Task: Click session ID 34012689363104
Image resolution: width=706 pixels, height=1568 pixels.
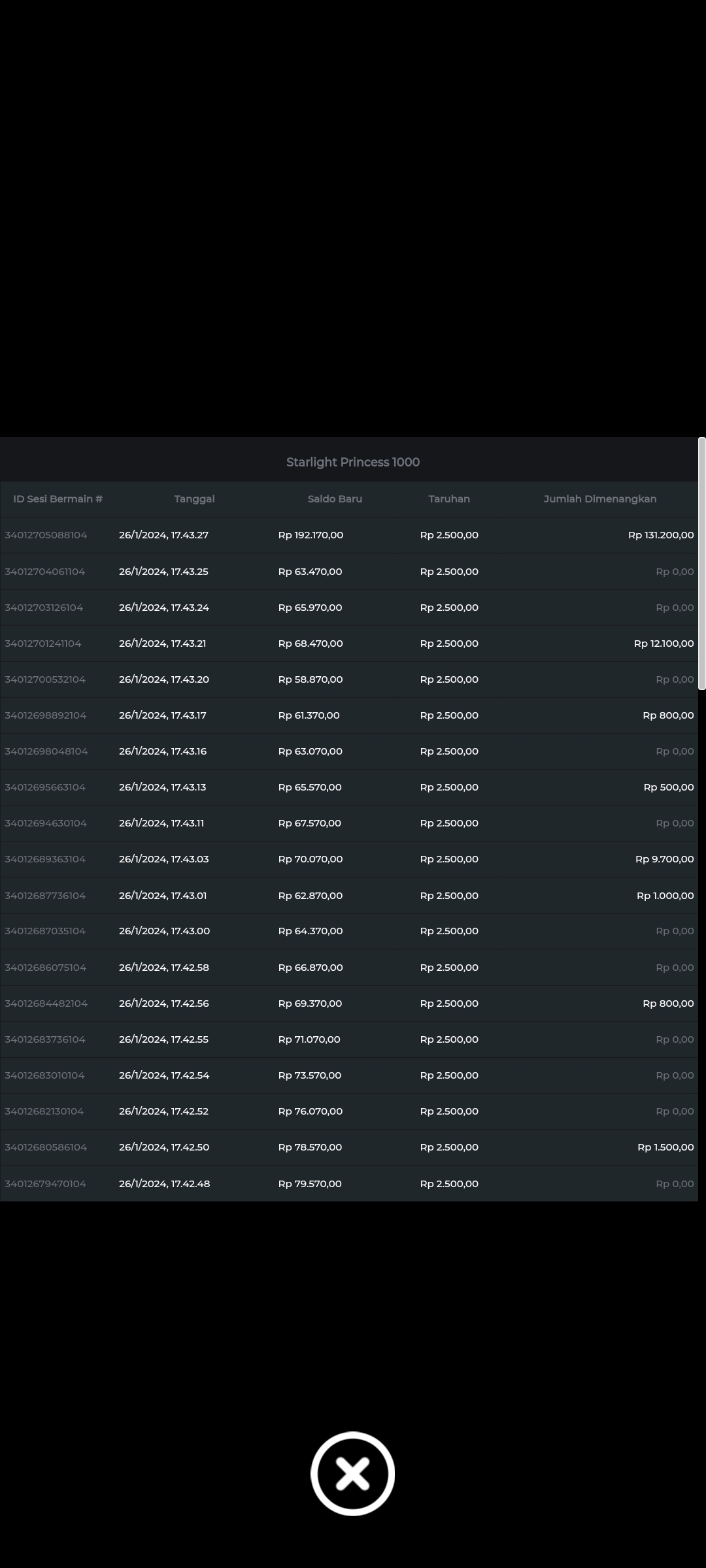Action: [45, 859]
